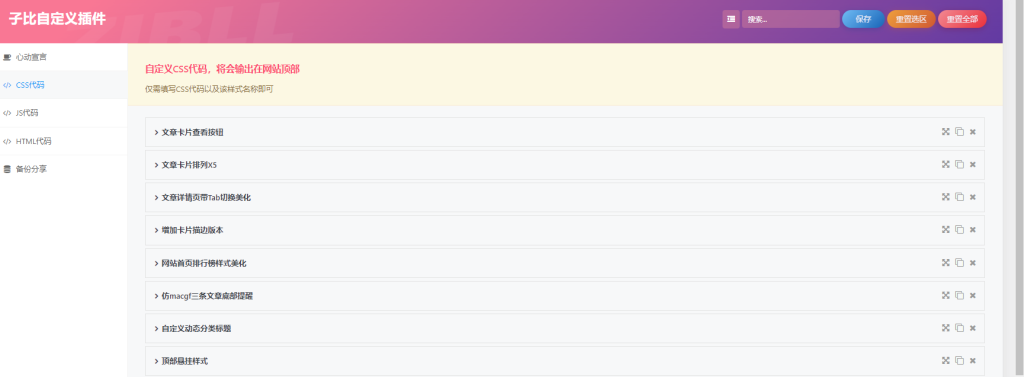Expand 网站首页排行榜样式美化 panel
The width and height of the screenshot is (1024, 377).
[564, 263]
